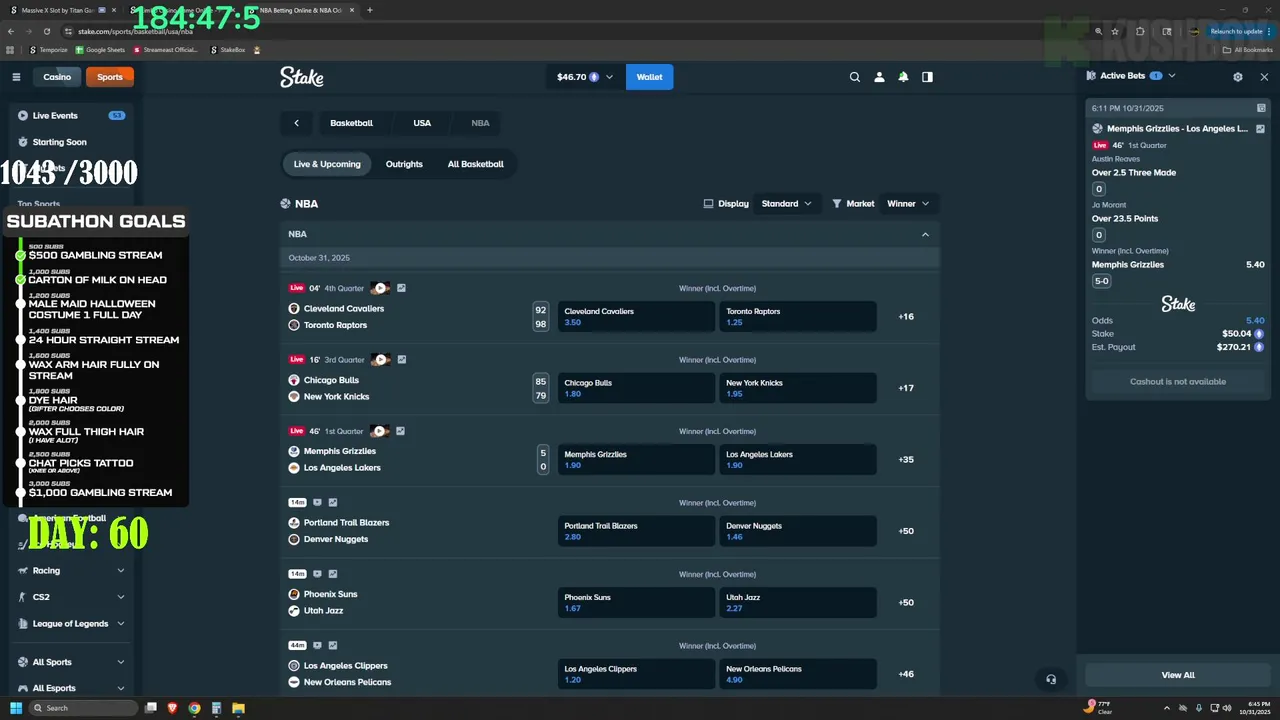Toggle the bet slip panel icon

(927, 77)
